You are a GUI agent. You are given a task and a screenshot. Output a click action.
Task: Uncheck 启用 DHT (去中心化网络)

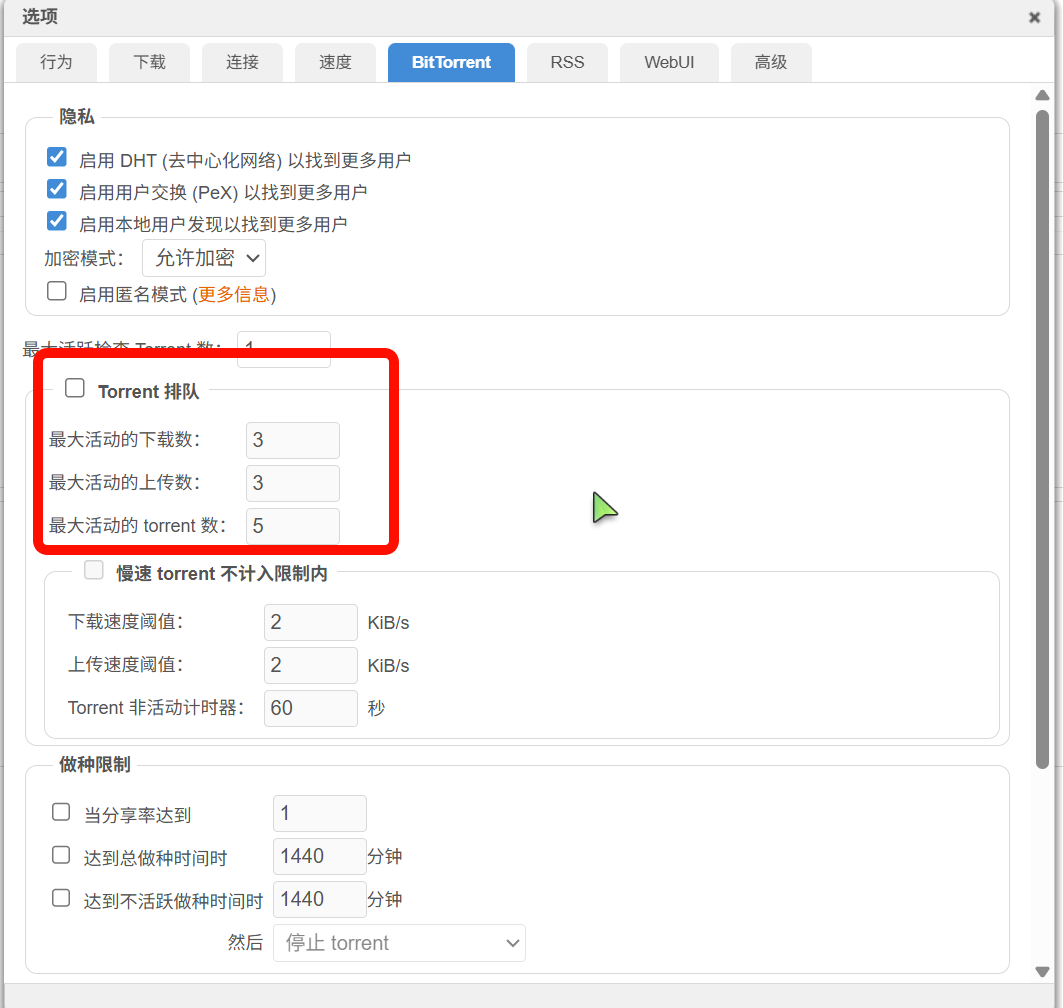(x=57, y=157)
